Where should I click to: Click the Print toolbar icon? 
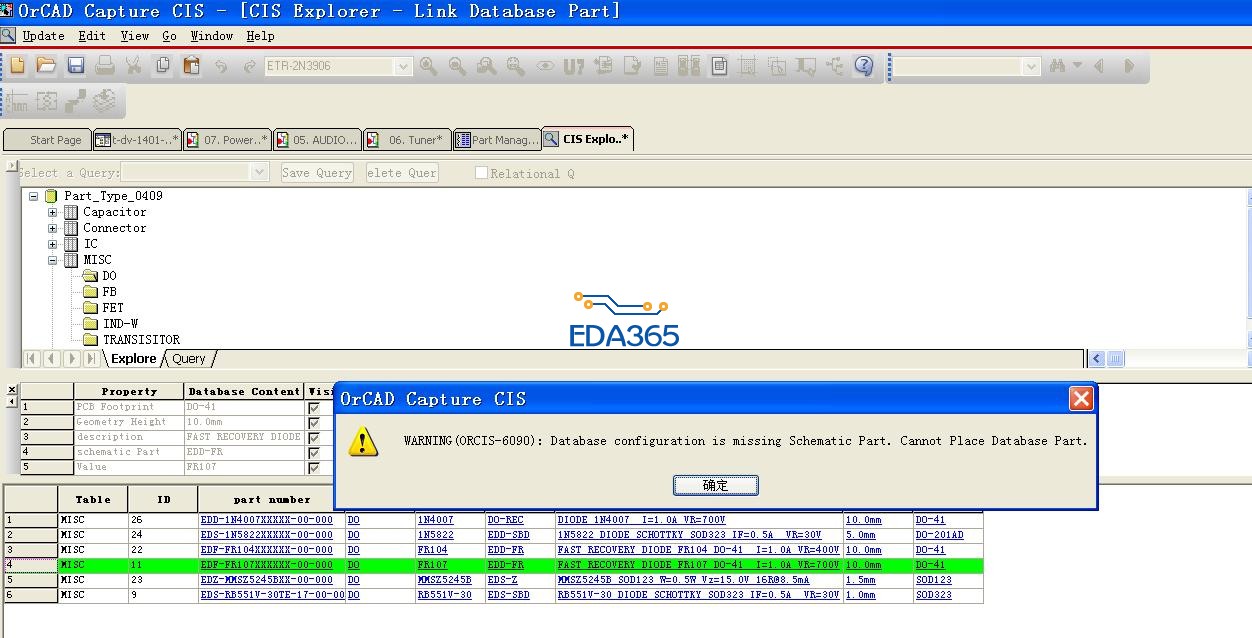104,66
